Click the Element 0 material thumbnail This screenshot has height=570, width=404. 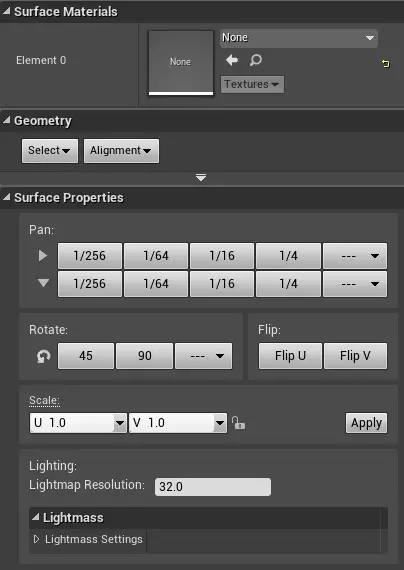point(181,63)
